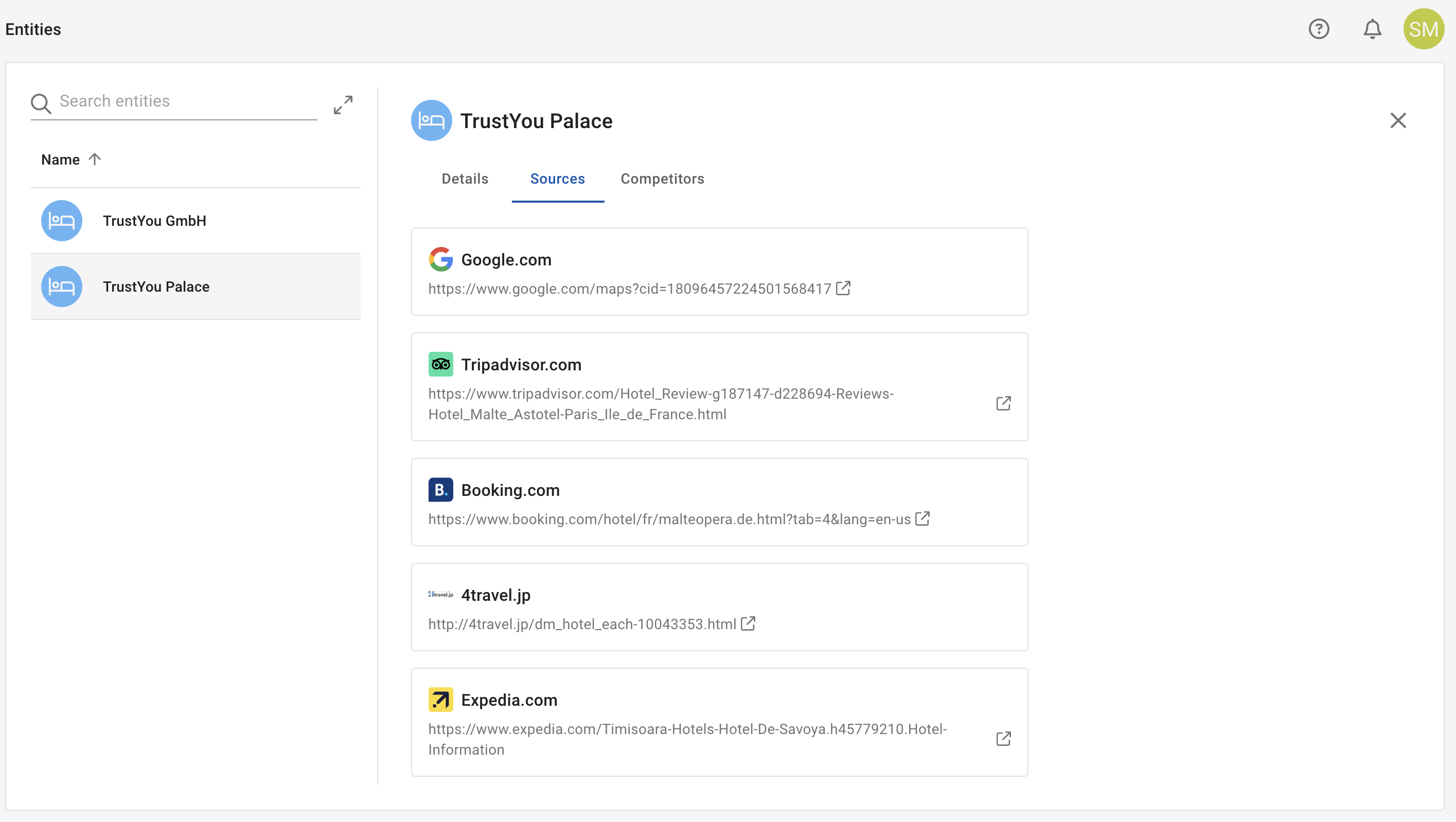Screen dimensions: 1456x822
Task: Click the search magnifier icon
Action: point(41,103)
